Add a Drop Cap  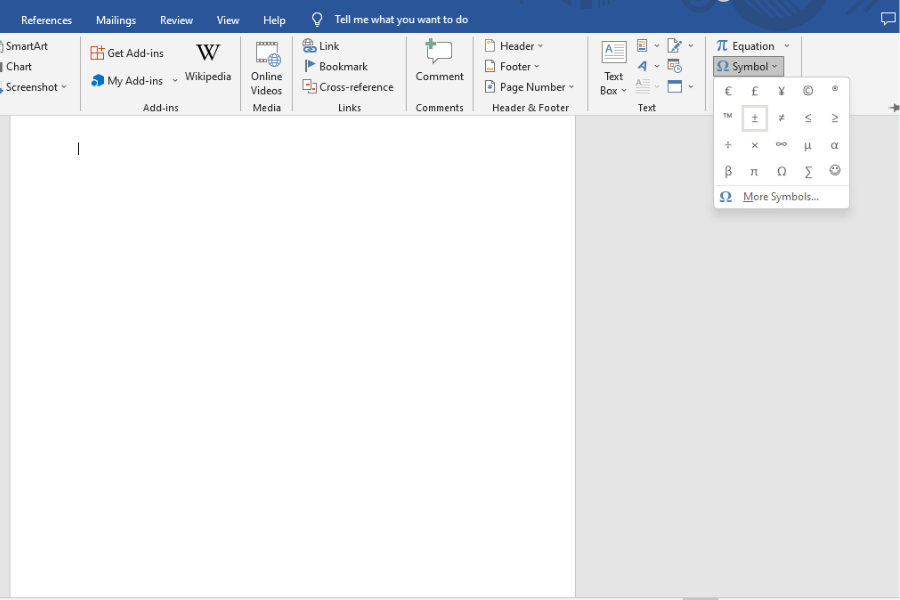tap(642, 87)
